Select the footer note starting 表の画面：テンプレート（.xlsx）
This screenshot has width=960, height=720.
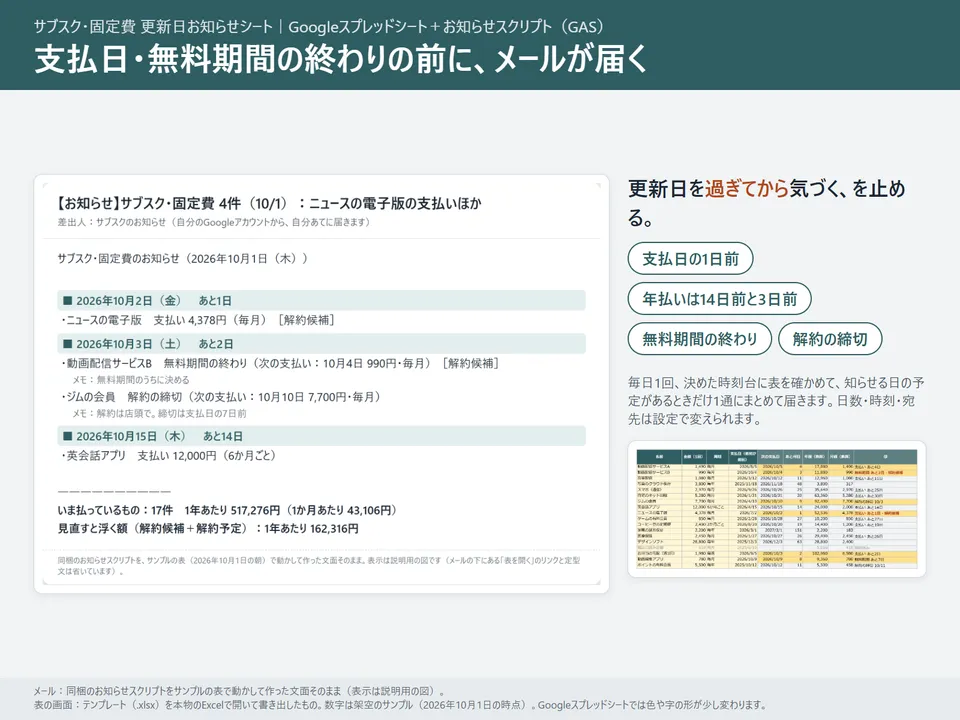coord(400,705)
